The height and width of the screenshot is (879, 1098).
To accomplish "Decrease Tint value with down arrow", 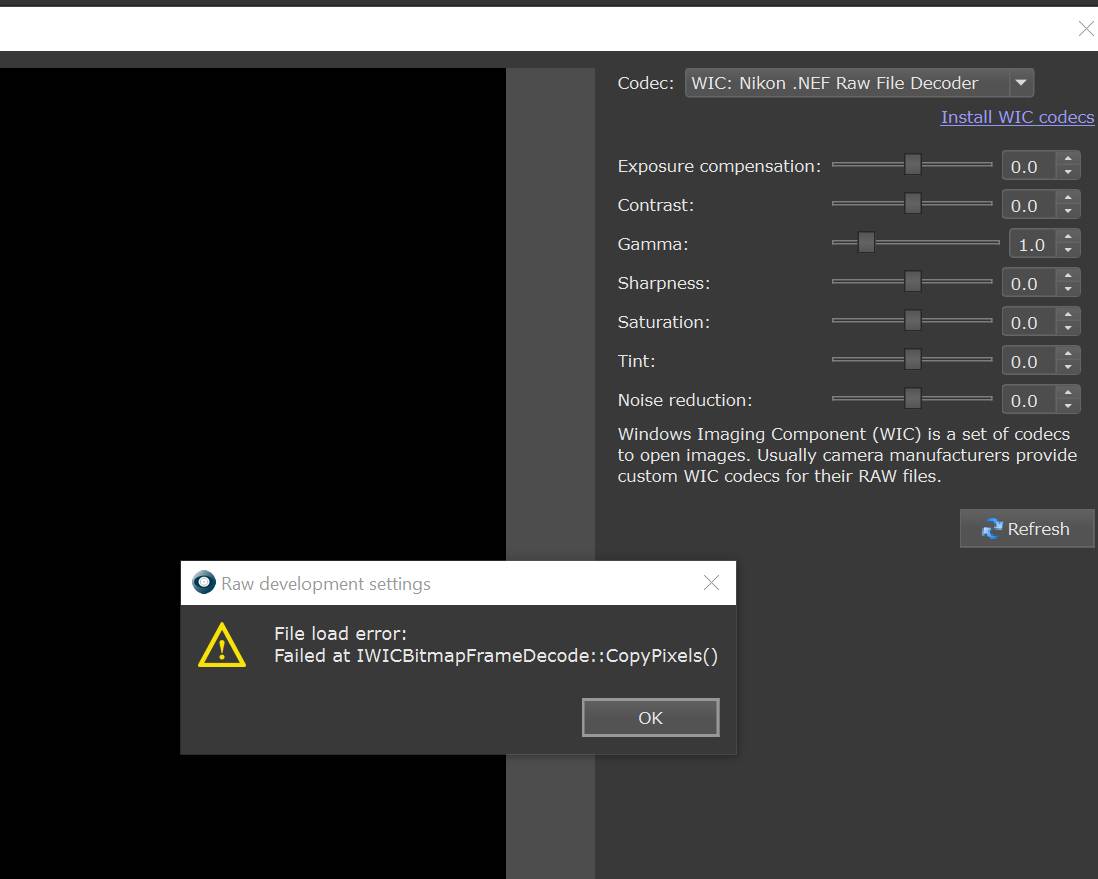I will (x=1068, y=367).
